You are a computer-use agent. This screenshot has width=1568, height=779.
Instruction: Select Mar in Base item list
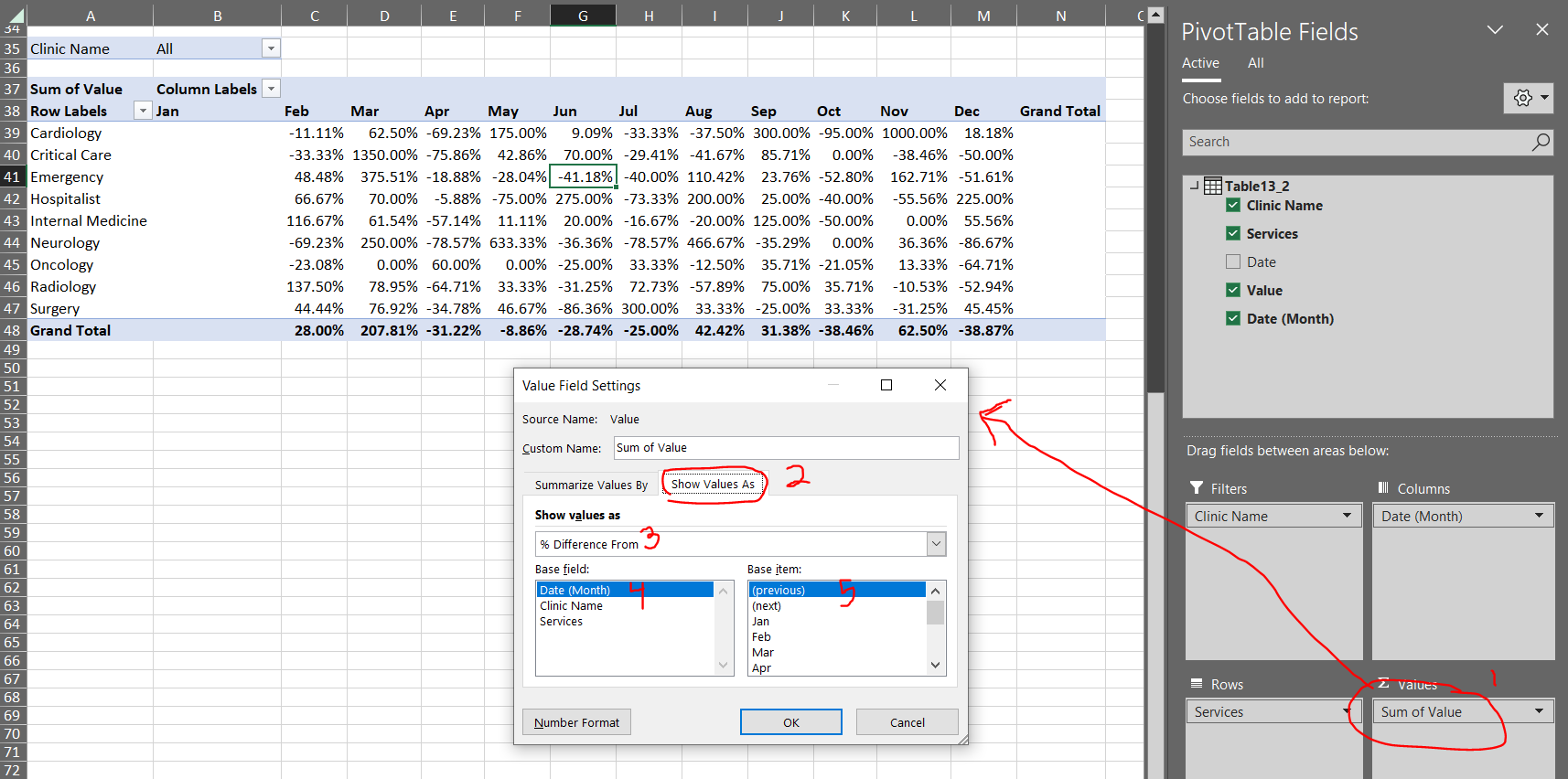pyautogui.click(x=837, y=653)
